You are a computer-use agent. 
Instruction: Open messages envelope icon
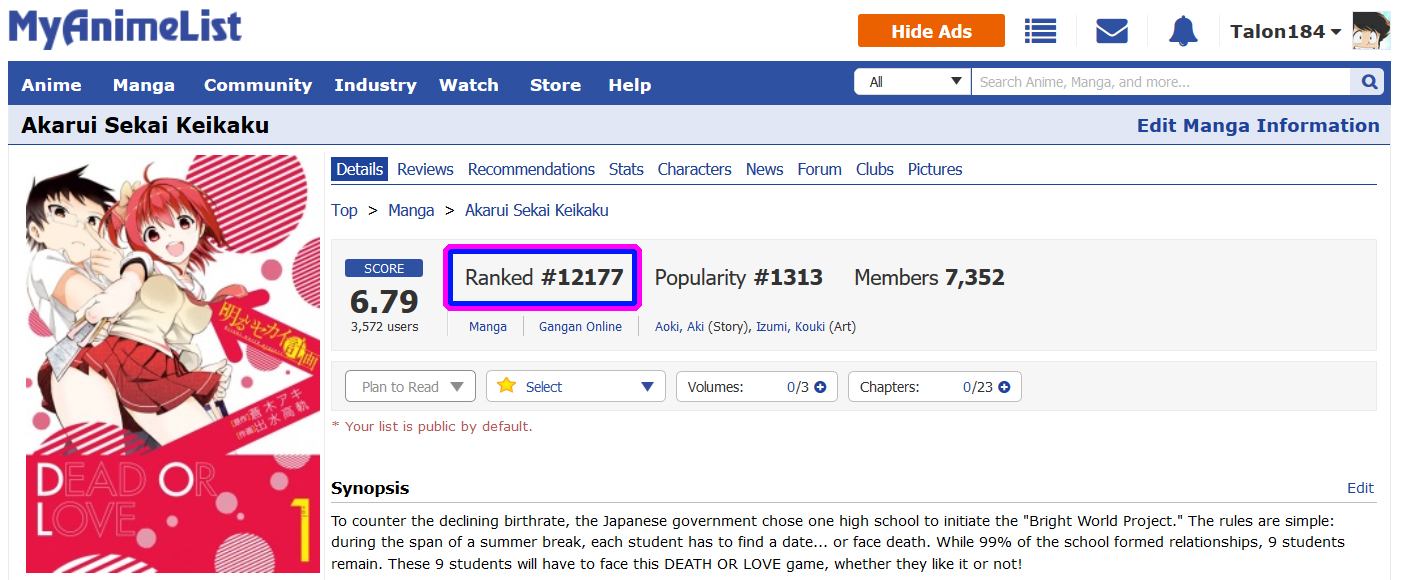pyautogui.click(x=1112, y=31)
